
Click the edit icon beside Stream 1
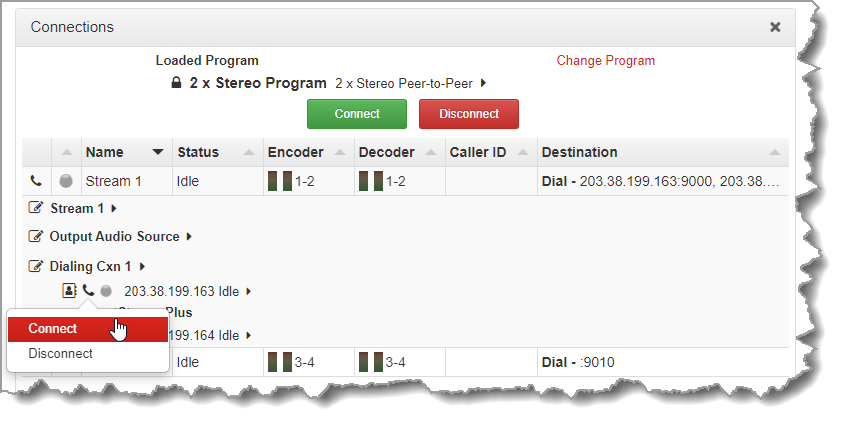pyautogui.click(x=37, y=208)
